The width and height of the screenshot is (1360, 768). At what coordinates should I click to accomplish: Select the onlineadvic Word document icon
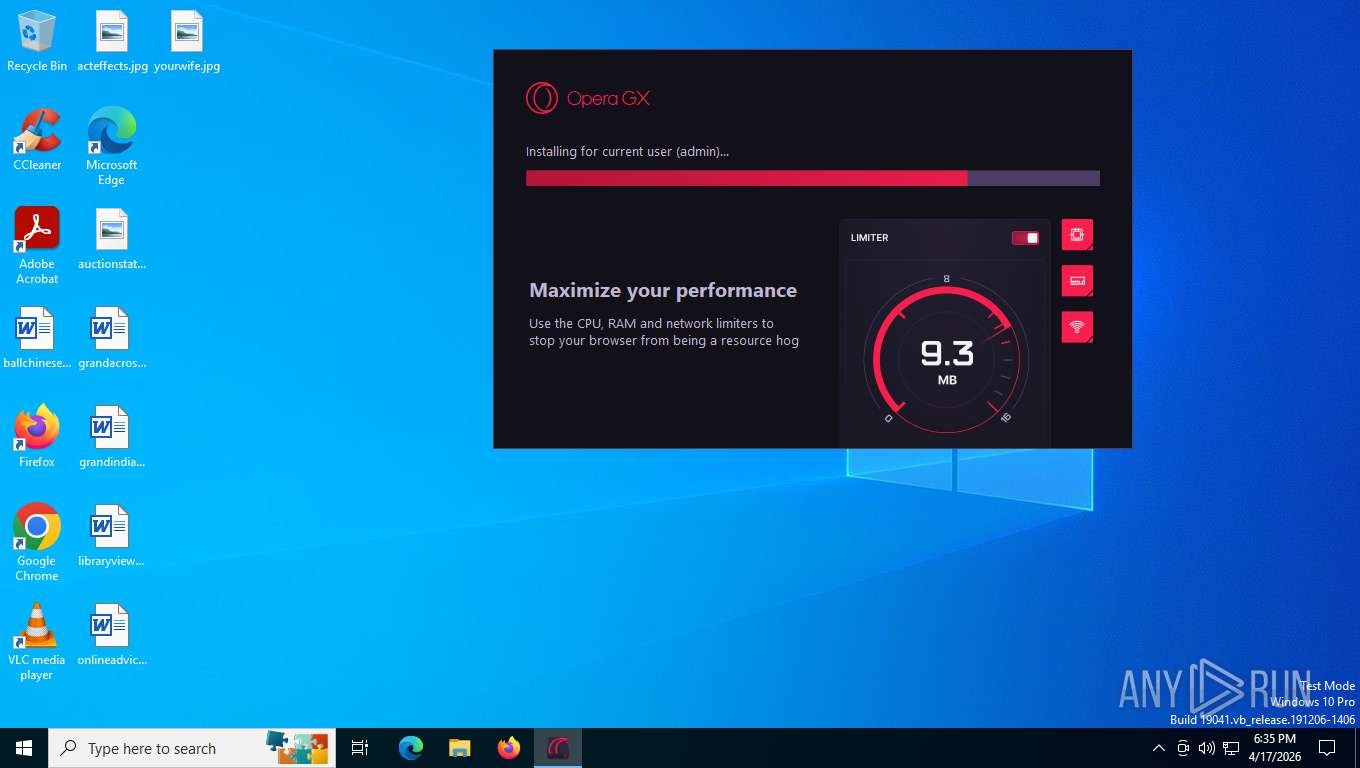tap(112, 635)
